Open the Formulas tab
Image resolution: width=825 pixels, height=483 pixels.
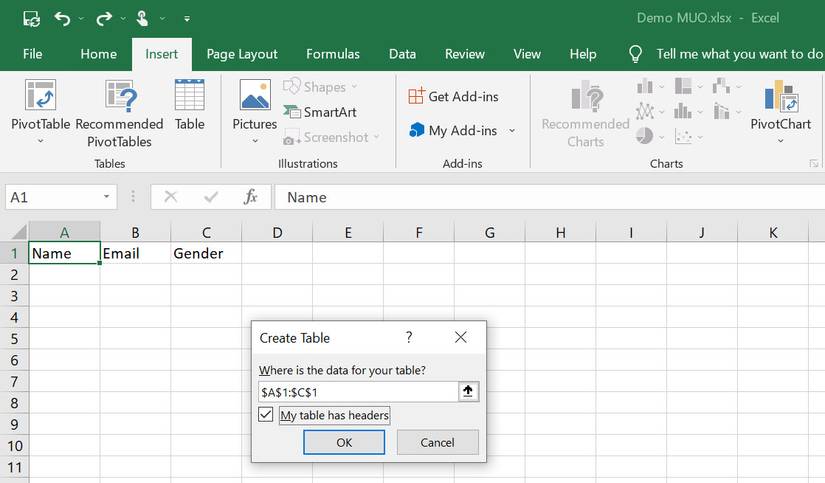333,54
